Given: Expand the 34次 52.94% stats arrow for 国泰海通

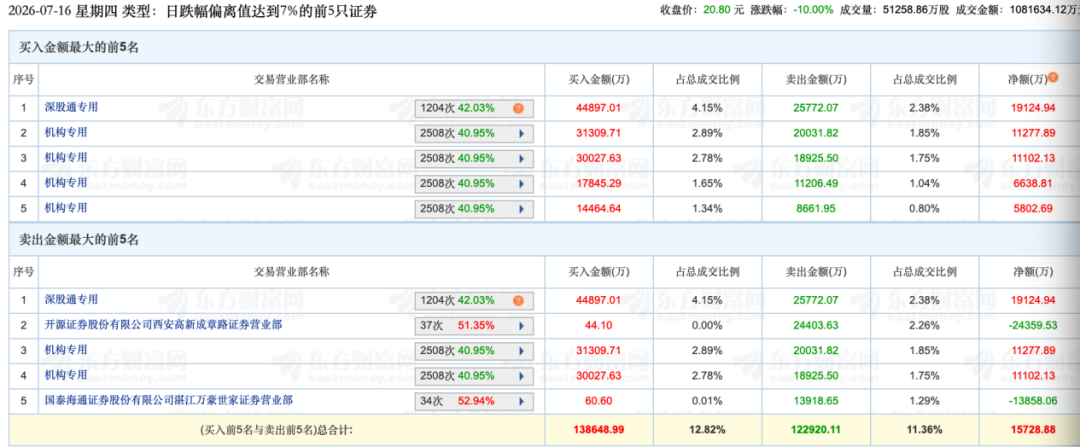Looking at the screenshot, I should [521, 400].
